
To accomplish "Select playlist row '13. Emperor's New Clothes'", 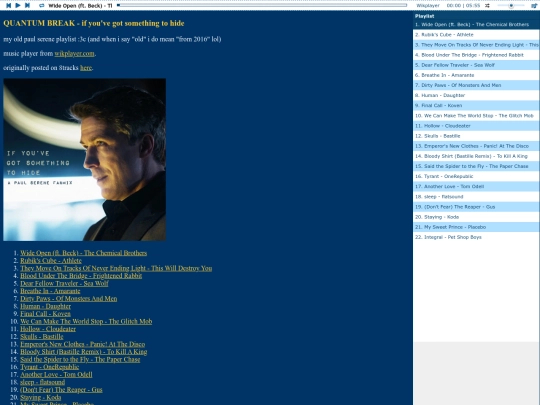I will [476, 146].
